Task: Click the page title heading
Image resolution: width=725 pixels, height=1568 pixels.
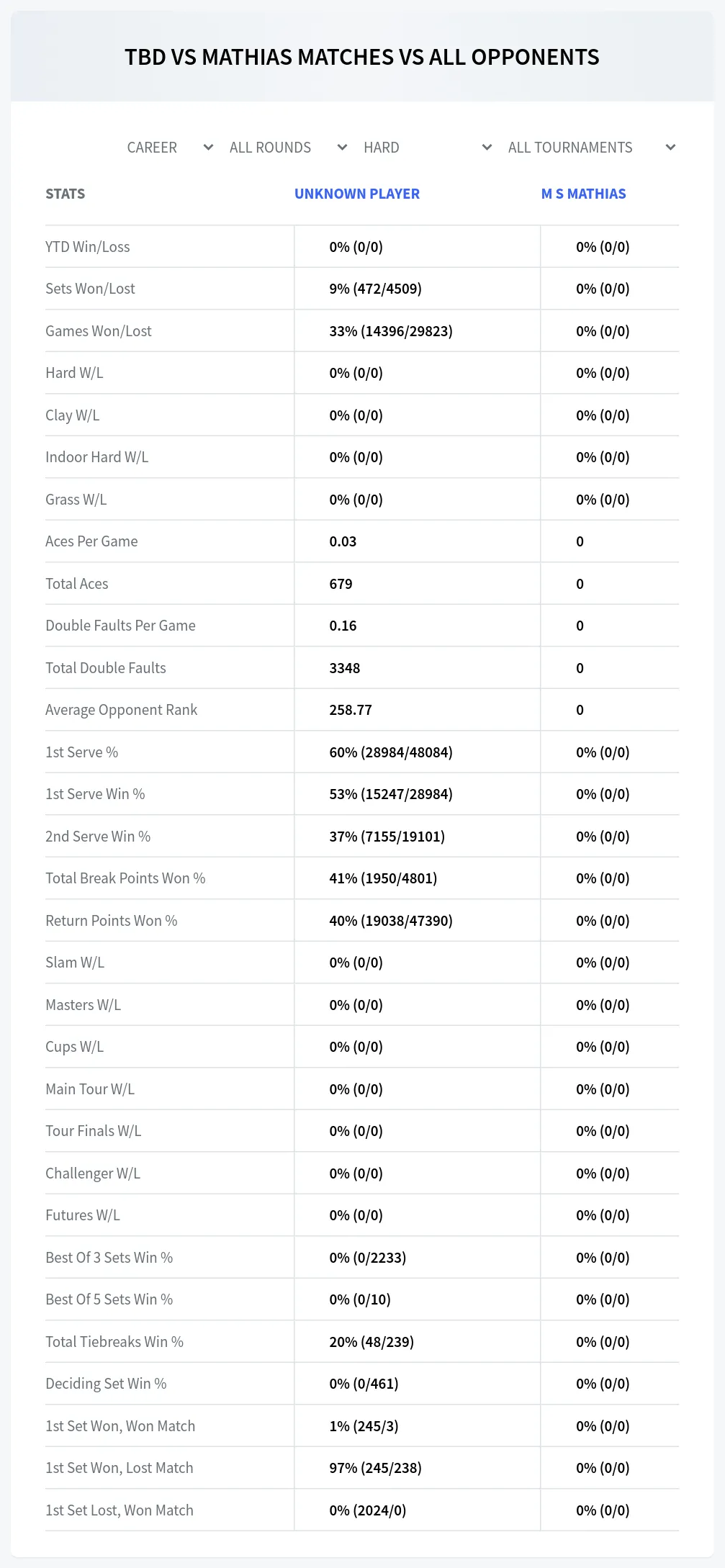Action: click(x=362, y=57)
